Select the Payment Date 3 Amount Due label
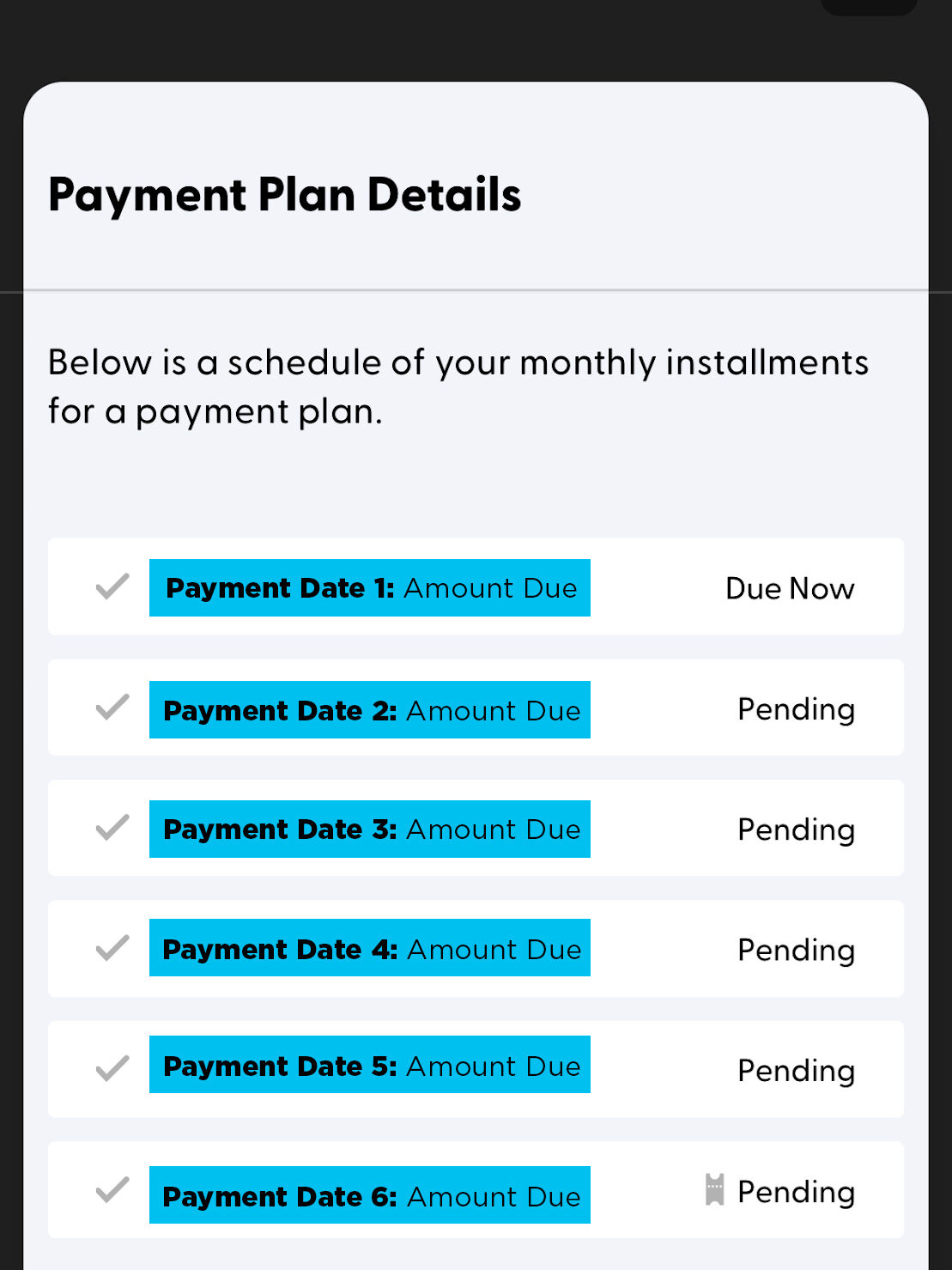Screen dimensions: 952x1270 pos(370,829)
